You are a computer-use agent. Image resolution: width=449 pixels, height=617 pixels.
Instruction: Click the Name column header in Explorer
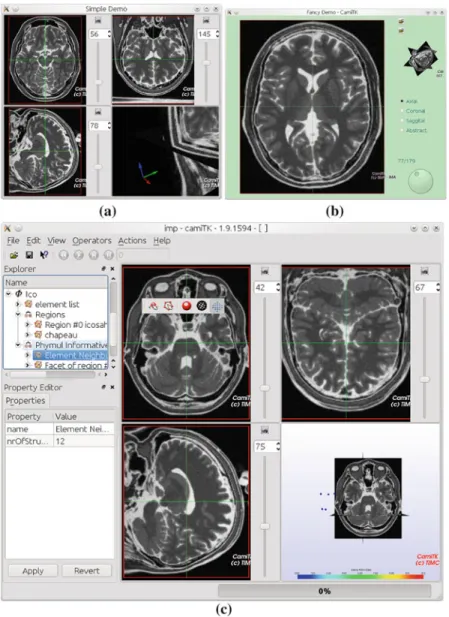tap(55, 282)
